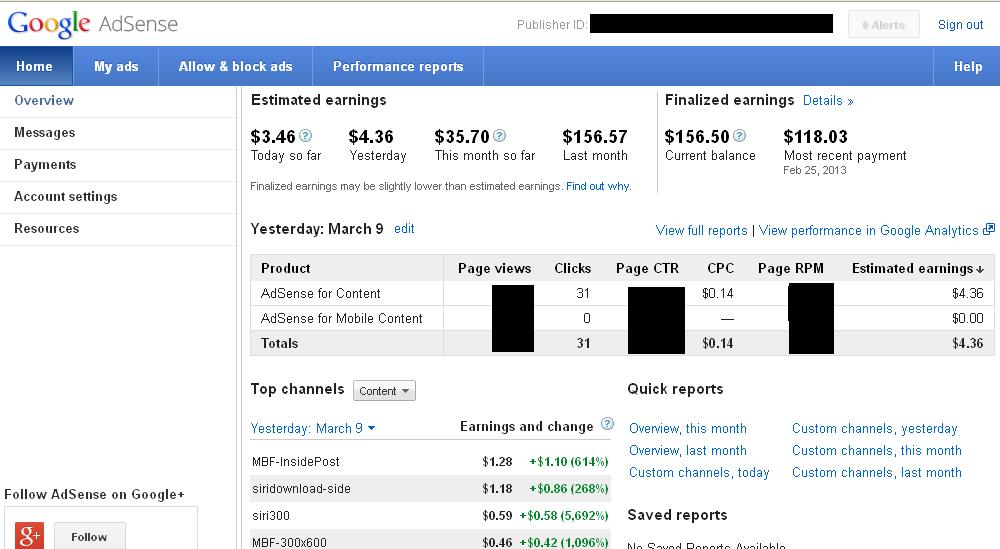
Task: Click the Sign out link
Action: [x=960, y=25]
